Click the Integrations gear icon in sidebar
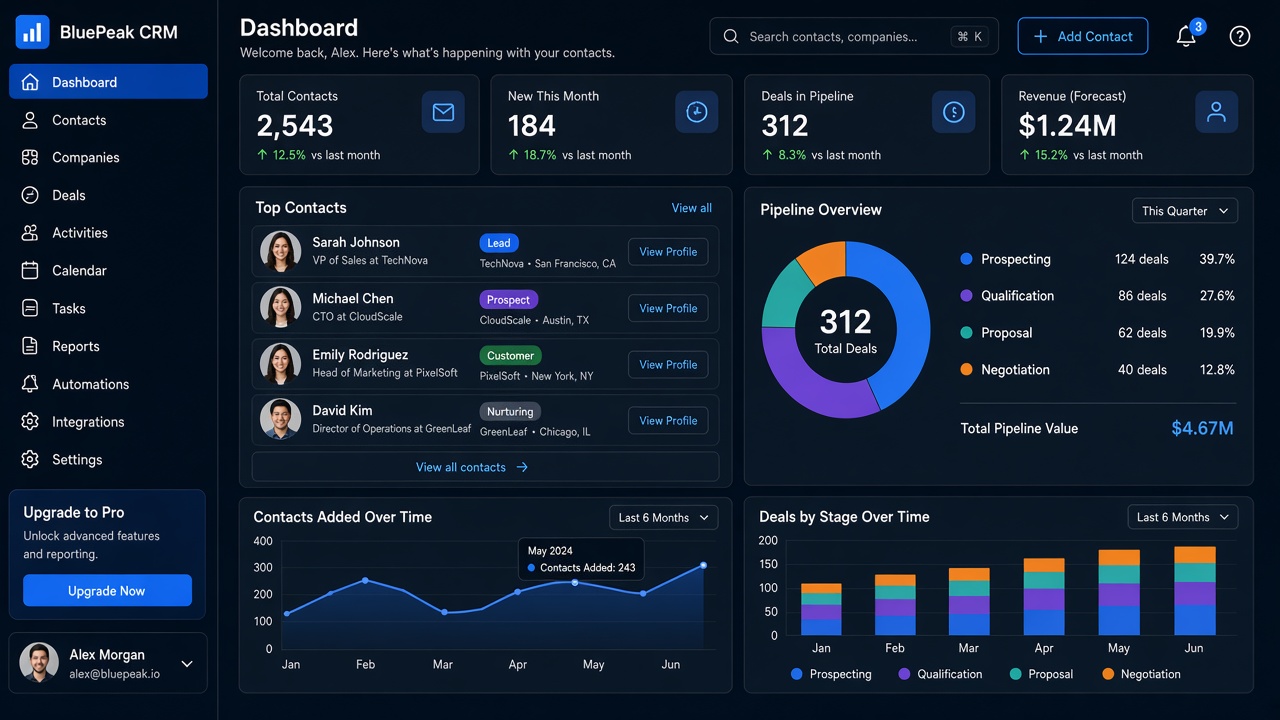Viewport: 1280px width, 720px height. pos(30,422)
